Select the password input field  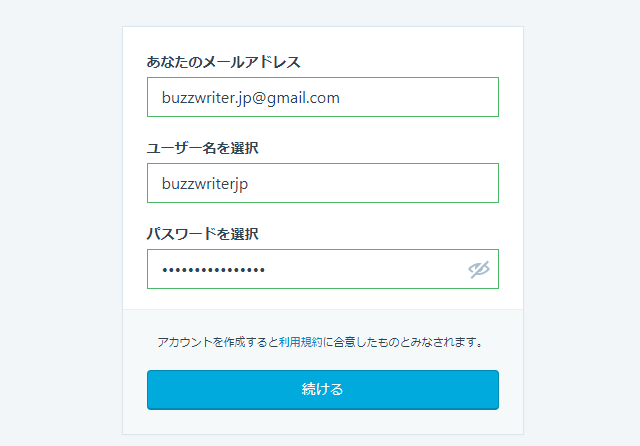tap(300, 269)
